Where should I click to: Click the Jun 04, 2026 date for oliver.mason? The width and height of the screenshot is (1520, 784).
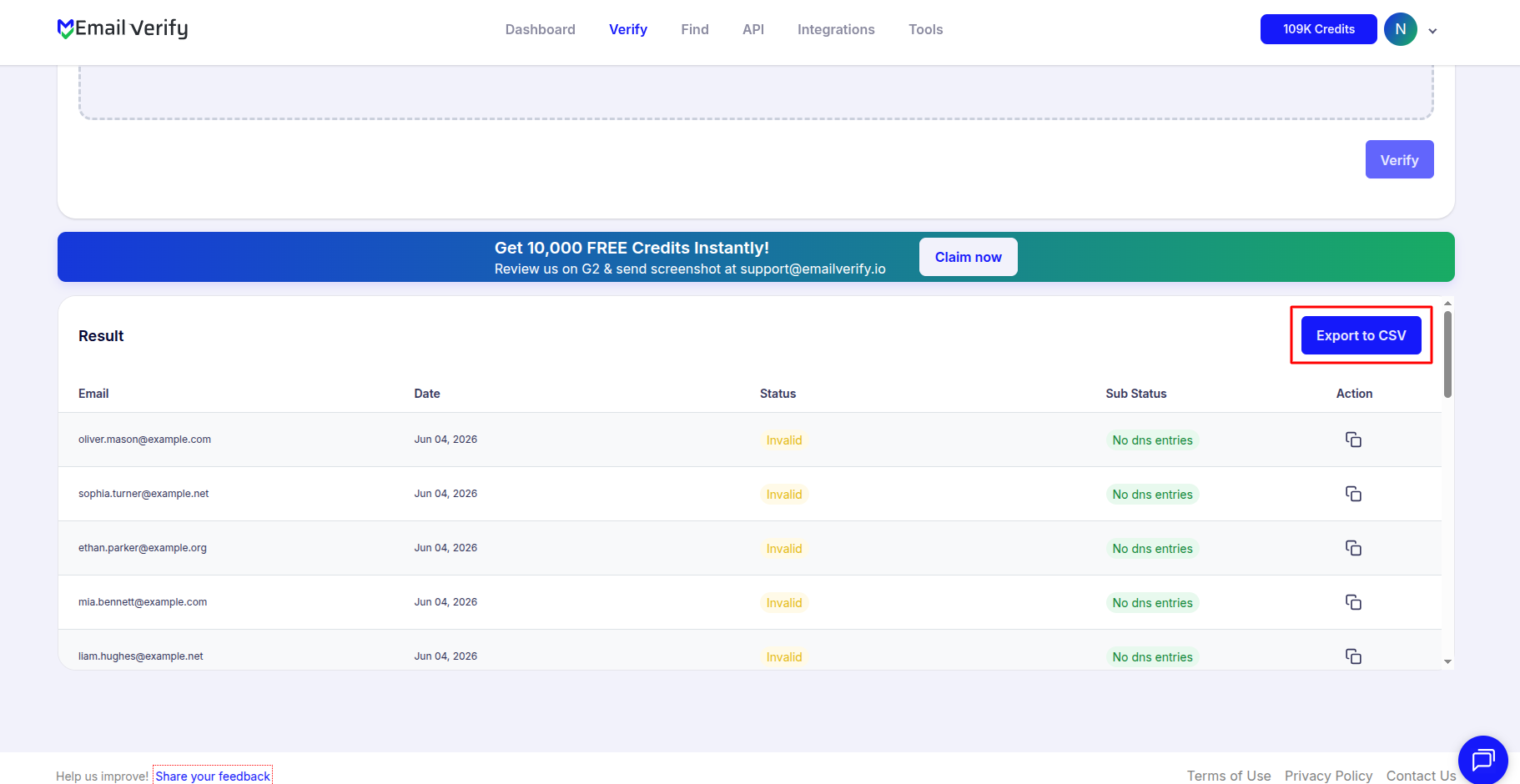[x=445, y=440]
